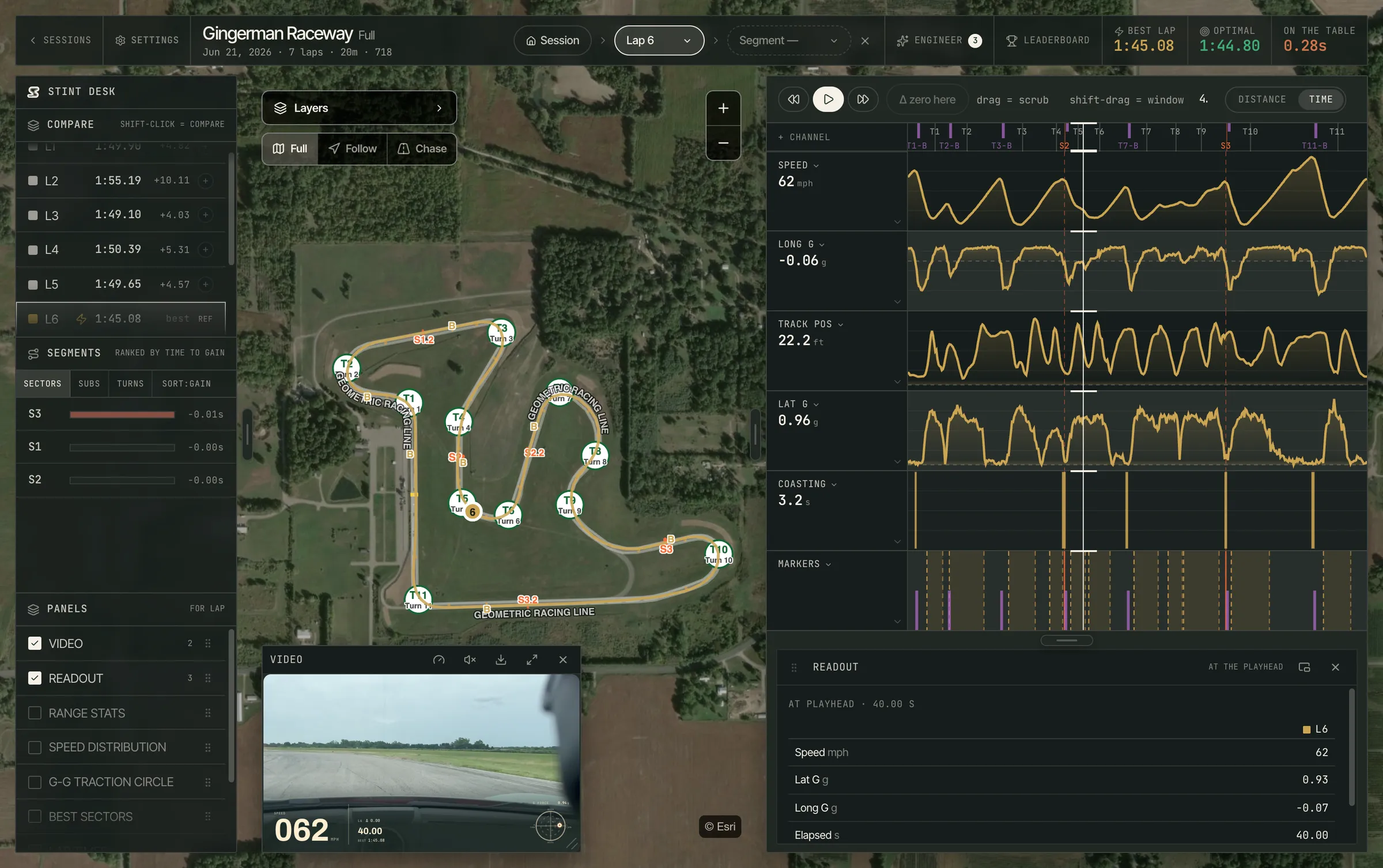Open the Engineer insights
Screen dimensions: 1383x868
[x=939, y=40]
